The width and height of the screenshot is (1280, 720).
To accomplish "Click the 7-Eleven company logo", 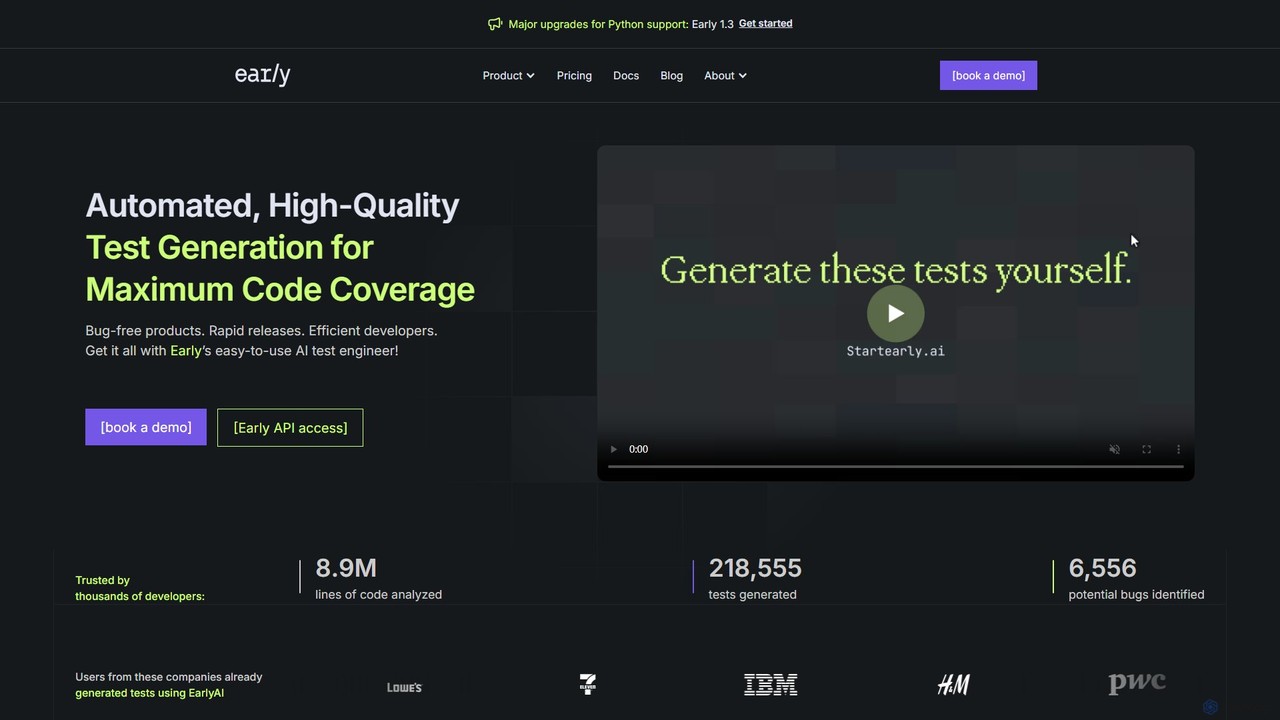I will [588, 684].
